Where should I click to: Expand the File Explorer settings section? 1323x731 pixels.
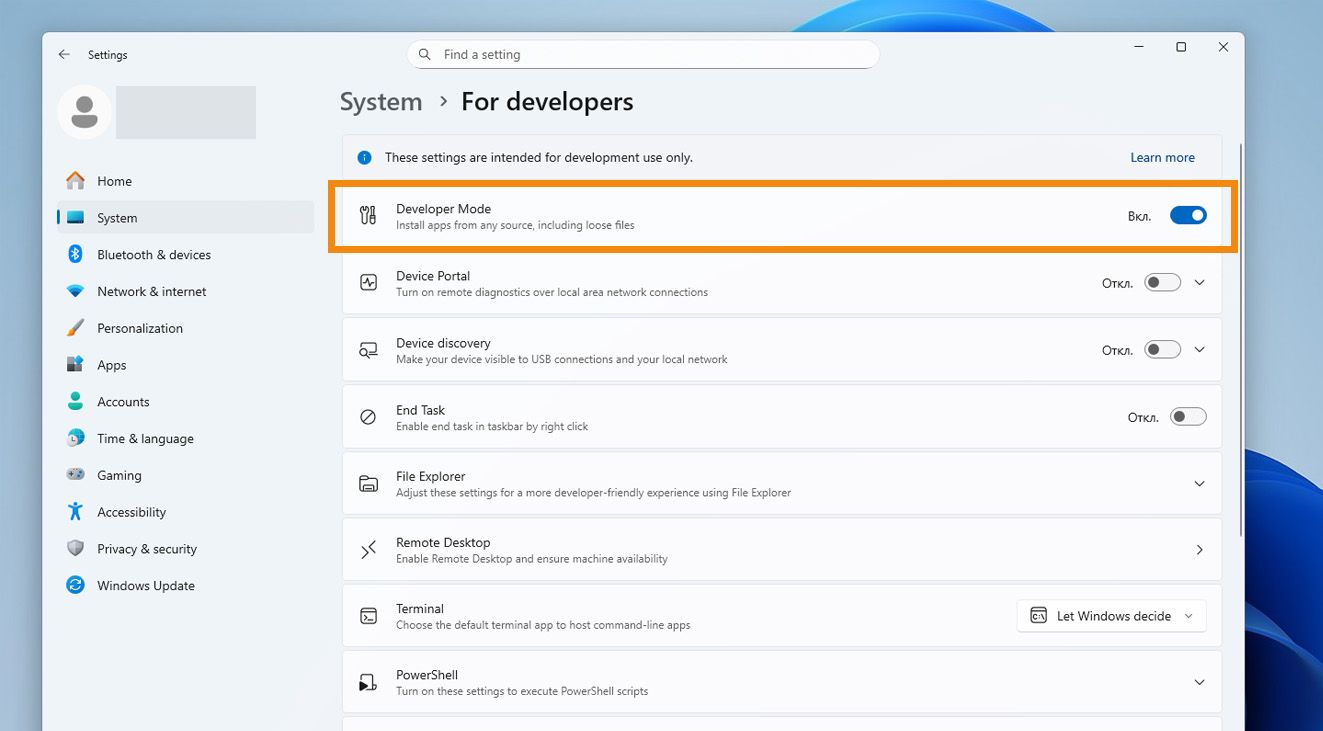point(1199,484)
